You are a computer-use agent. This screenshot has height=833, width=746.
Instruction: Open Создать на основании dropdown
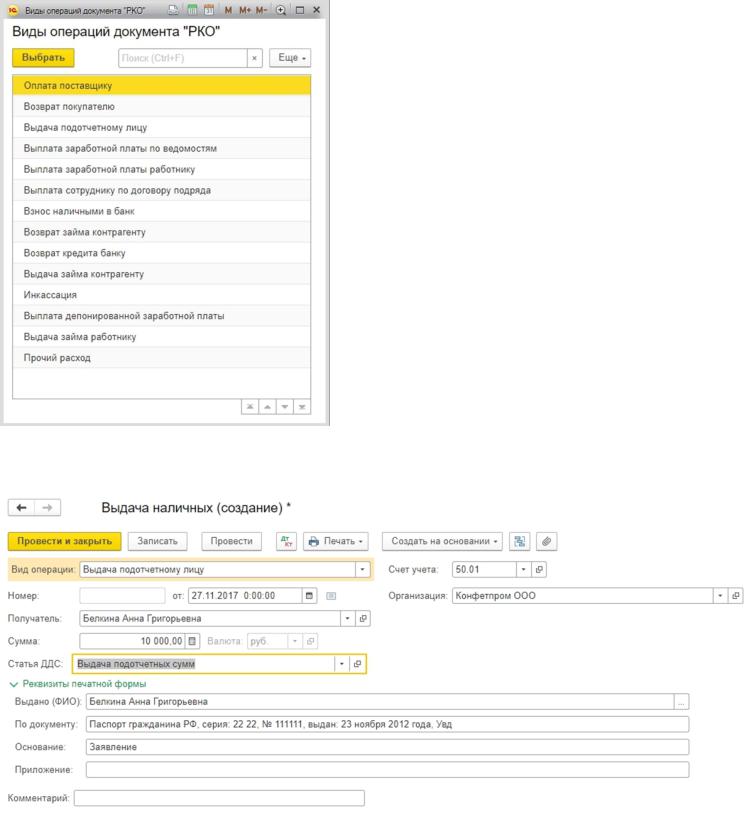tap(442, 541)
